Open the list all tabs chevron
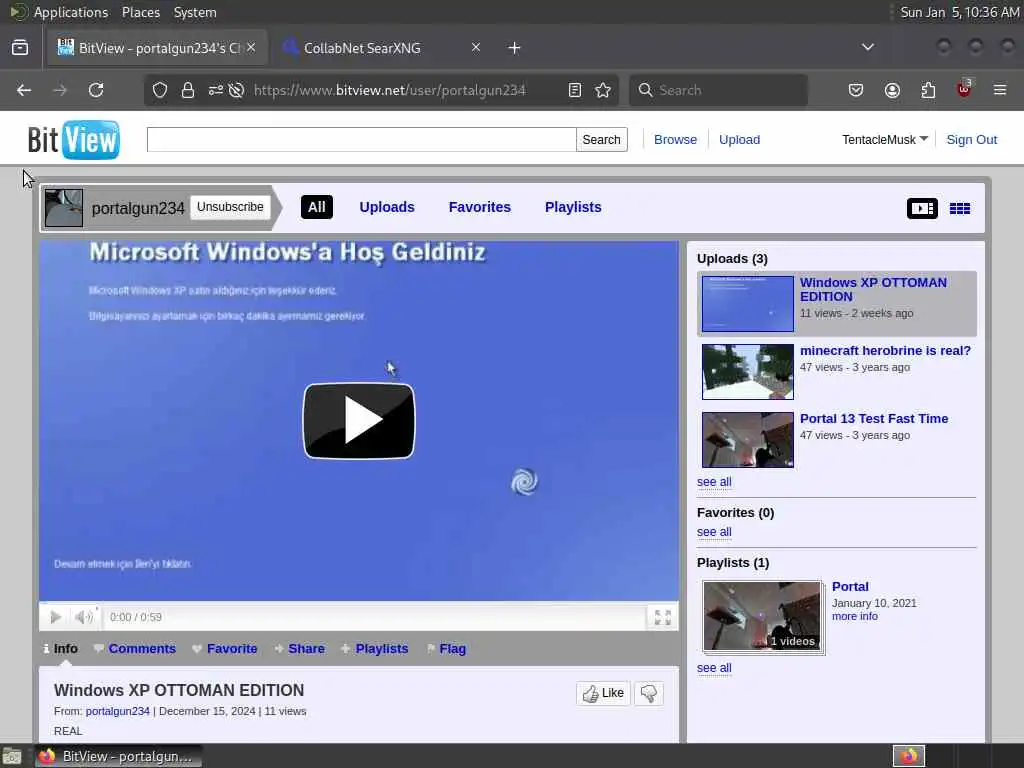Screen dimensions: 1024x768 point(868,47)
